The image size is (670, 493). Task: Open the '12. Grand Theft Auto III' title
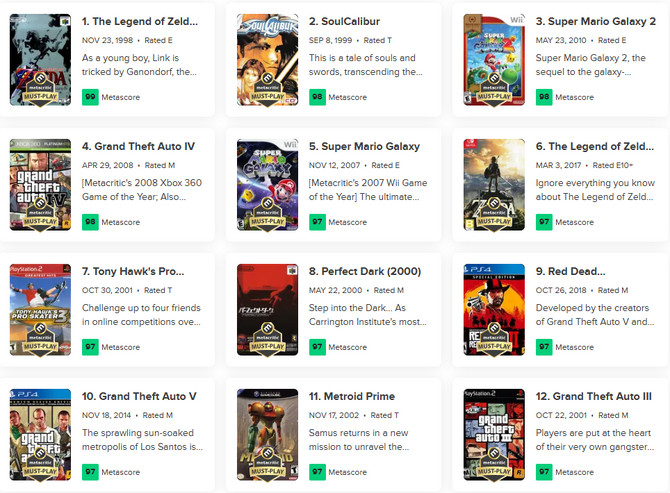[594, 396]
